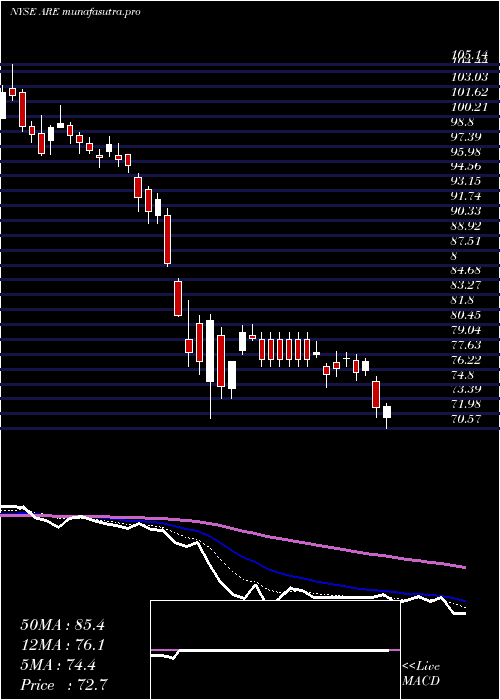This screenshot has width=500, height=700.
Task: Click the 87.51 price axis label
Action: [x=466, y=241]
